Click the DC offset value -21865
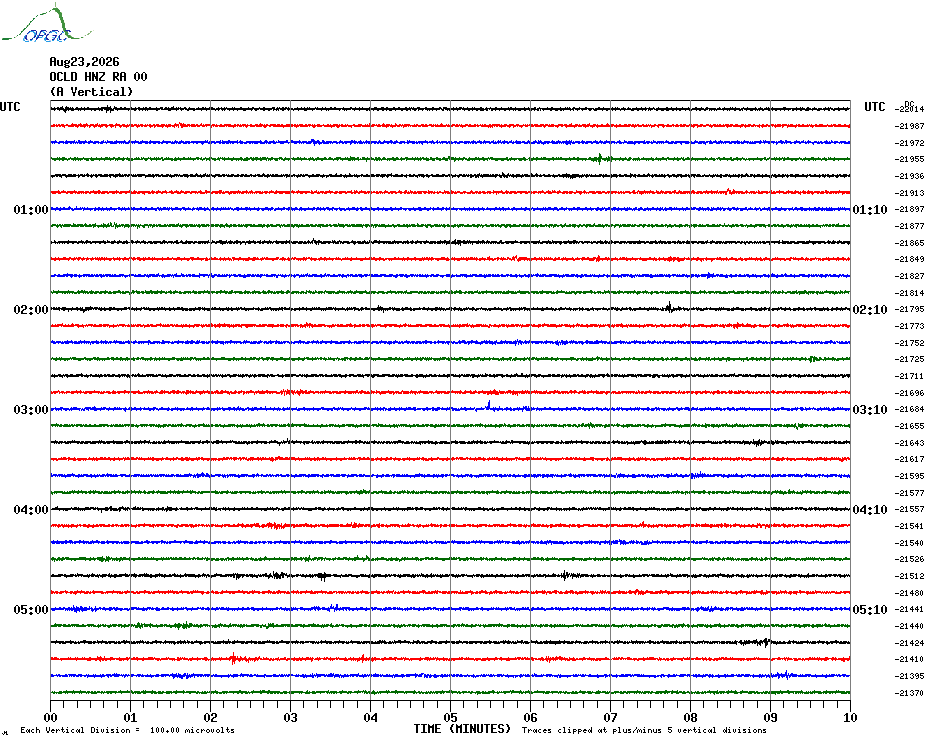The height and width of the screenshot is (744, 930). (909, 243)
